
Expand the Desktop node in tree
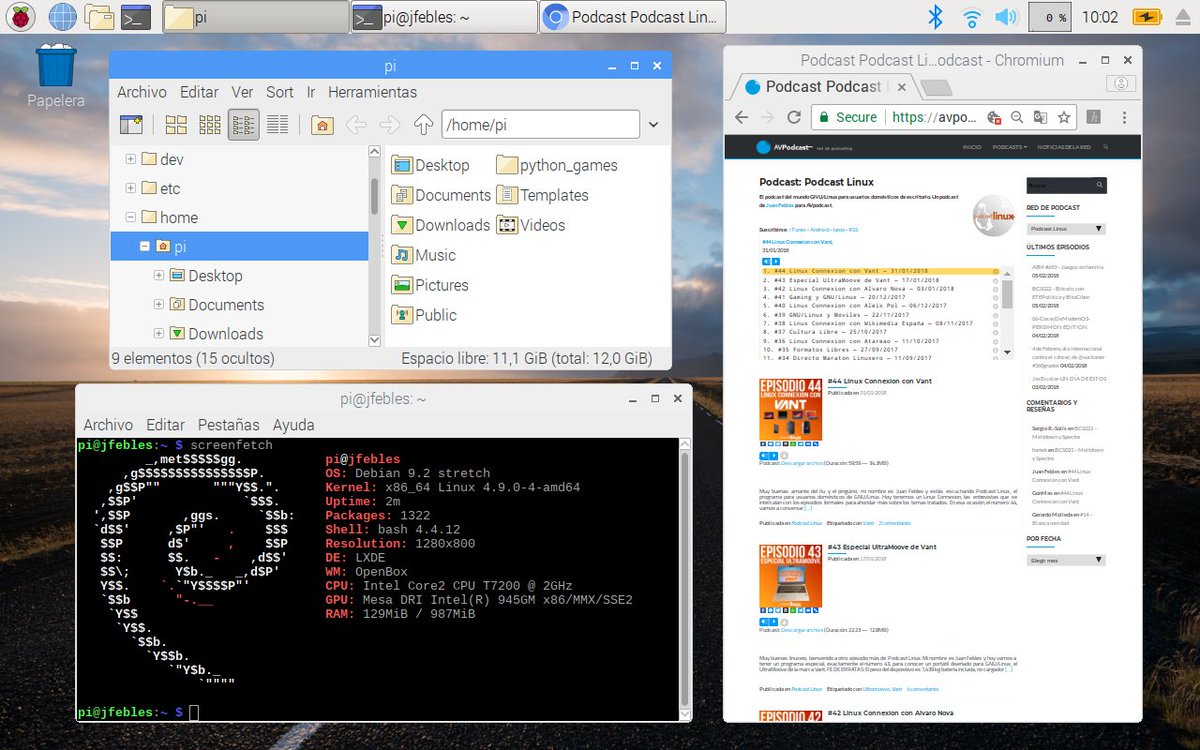click(x=159, y=275)
